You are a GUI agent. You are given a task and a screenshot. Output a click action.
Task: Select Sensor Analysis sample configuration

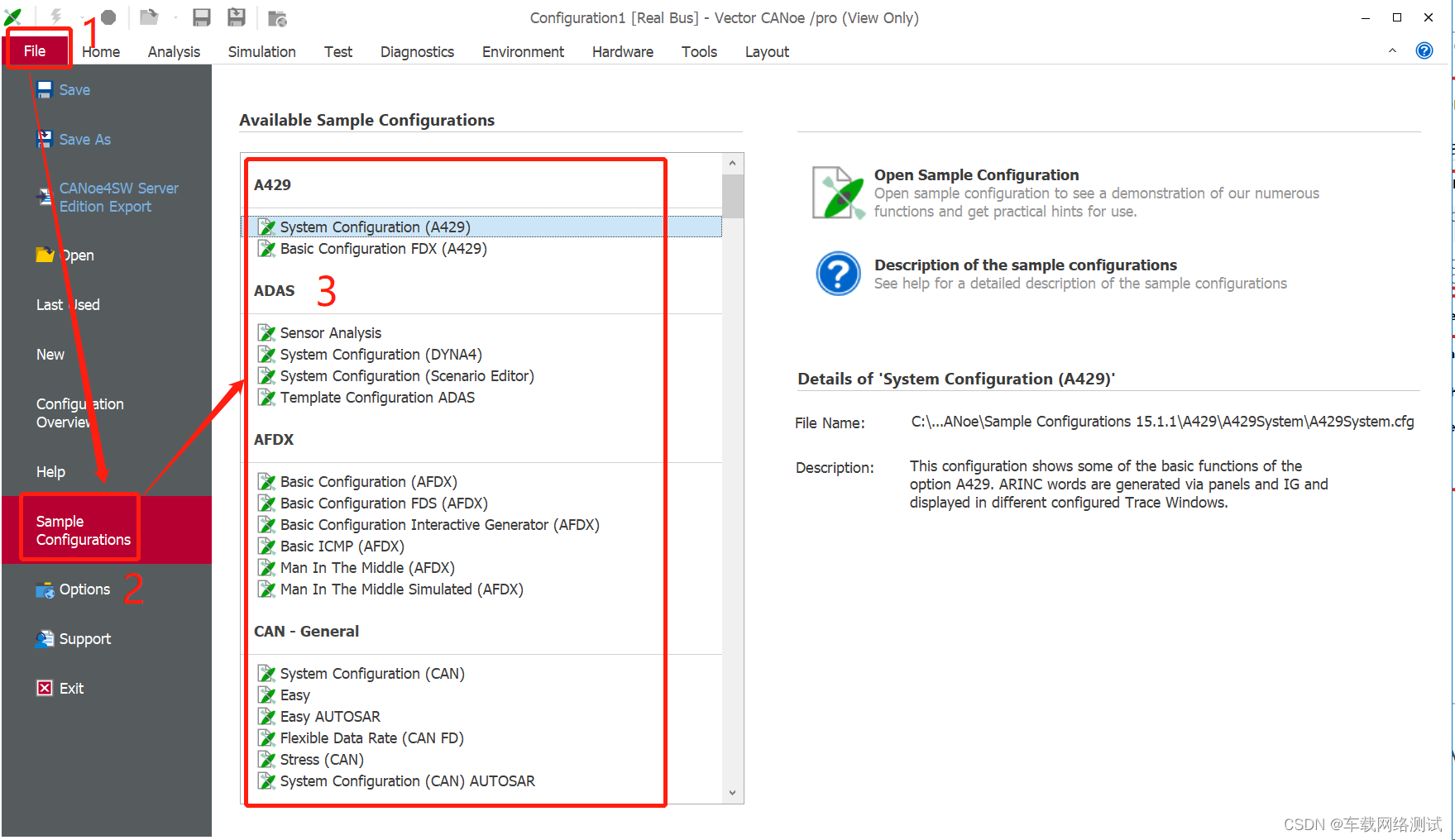click(330, 333)
